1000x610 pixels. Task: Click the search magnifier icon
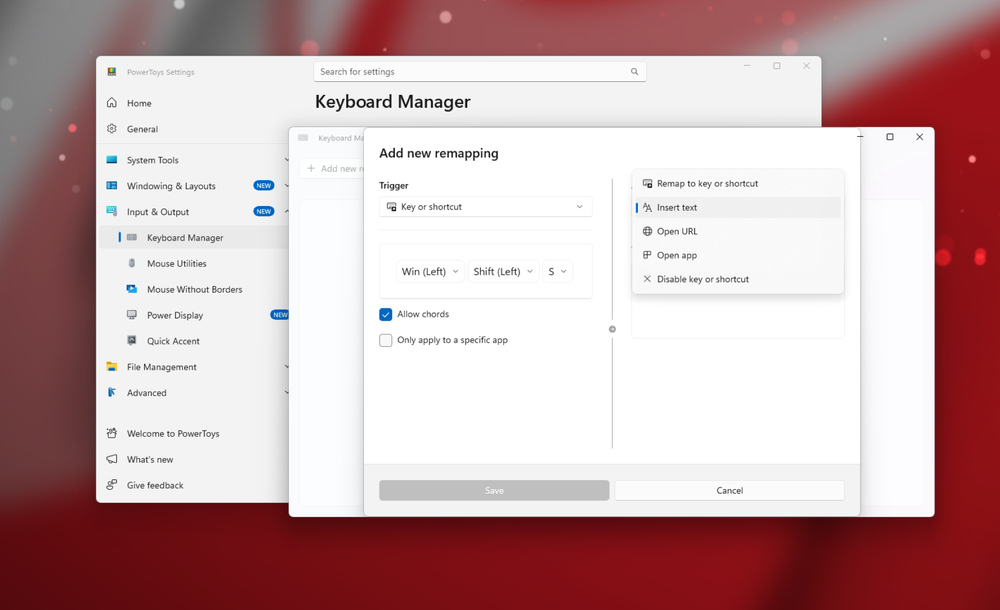pos(635,71)
